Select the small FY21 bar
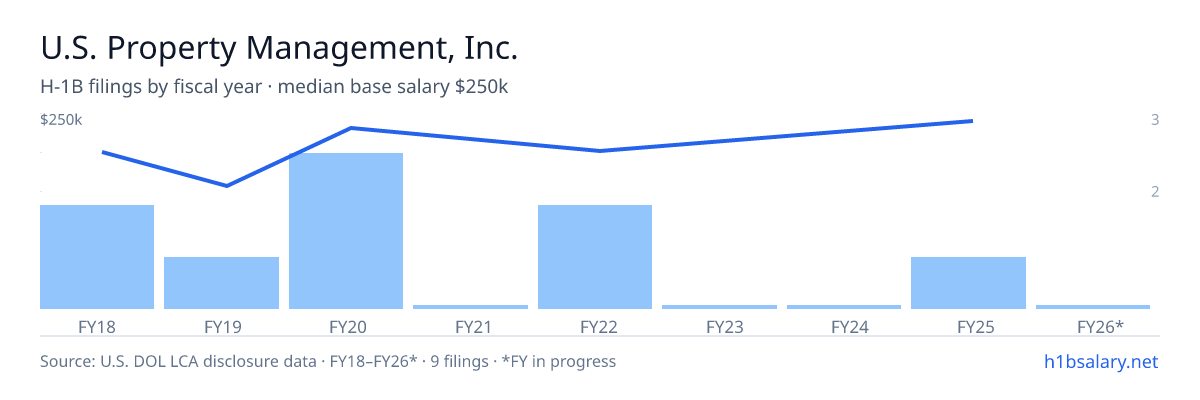 pos(470,306)
